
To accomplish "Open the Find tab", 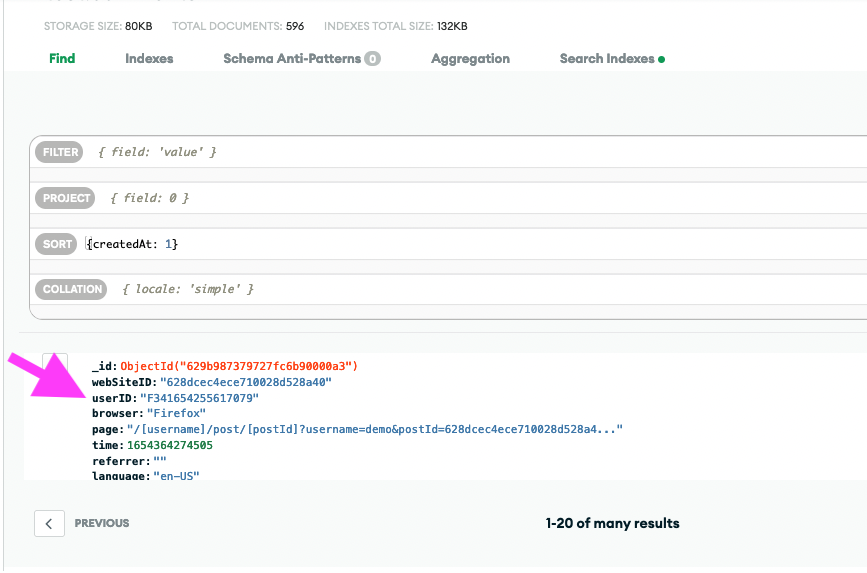I will (x=62, y=59).
